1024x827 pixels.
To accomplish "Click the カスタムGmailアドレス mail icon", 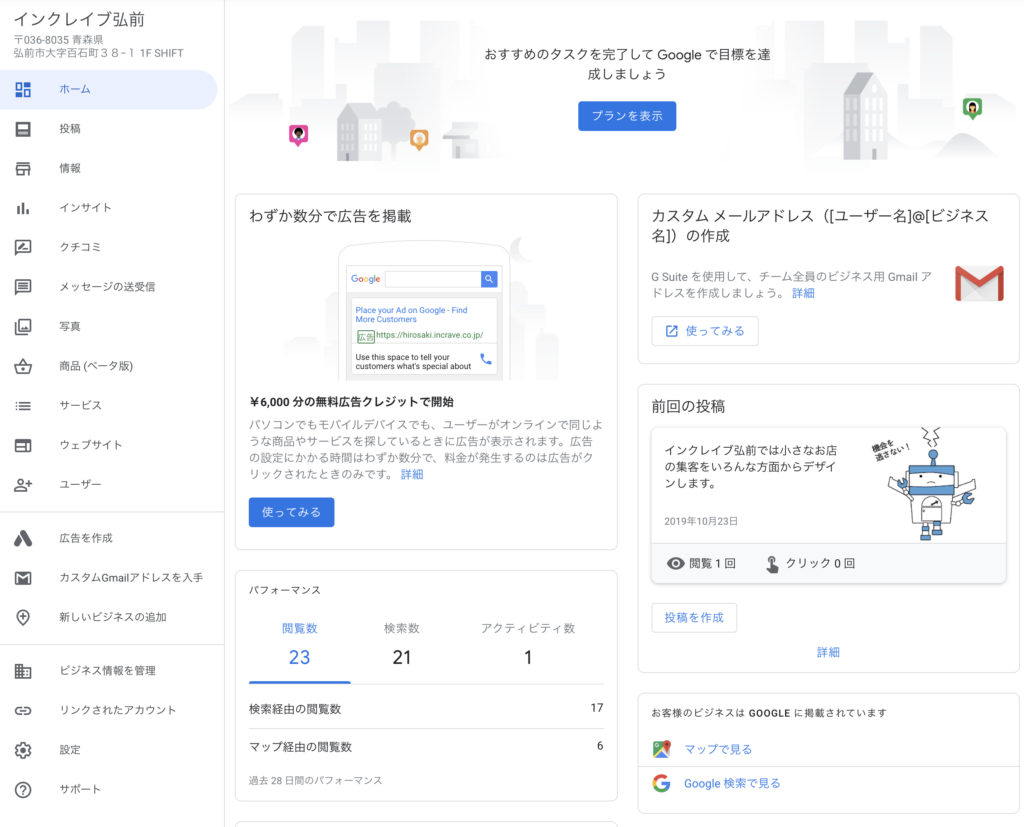I will [x=23, y=578].
